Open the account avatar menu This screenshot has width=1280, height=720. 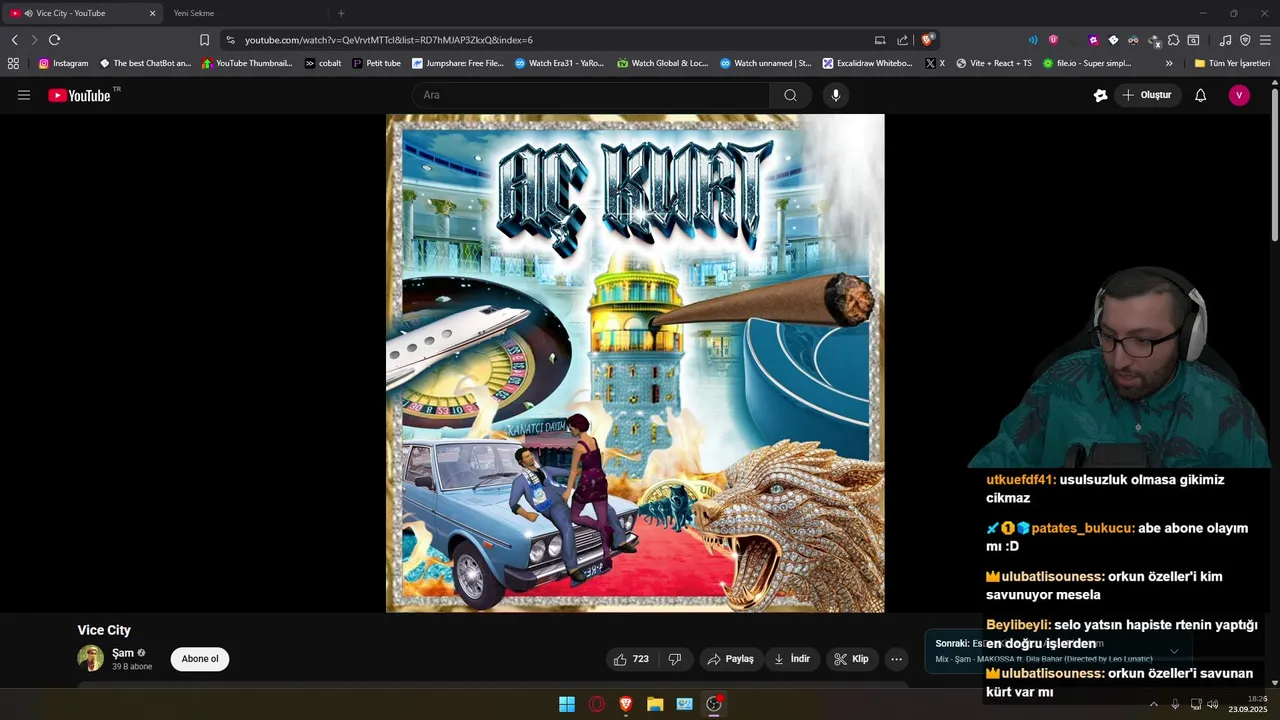[1239, 95]
